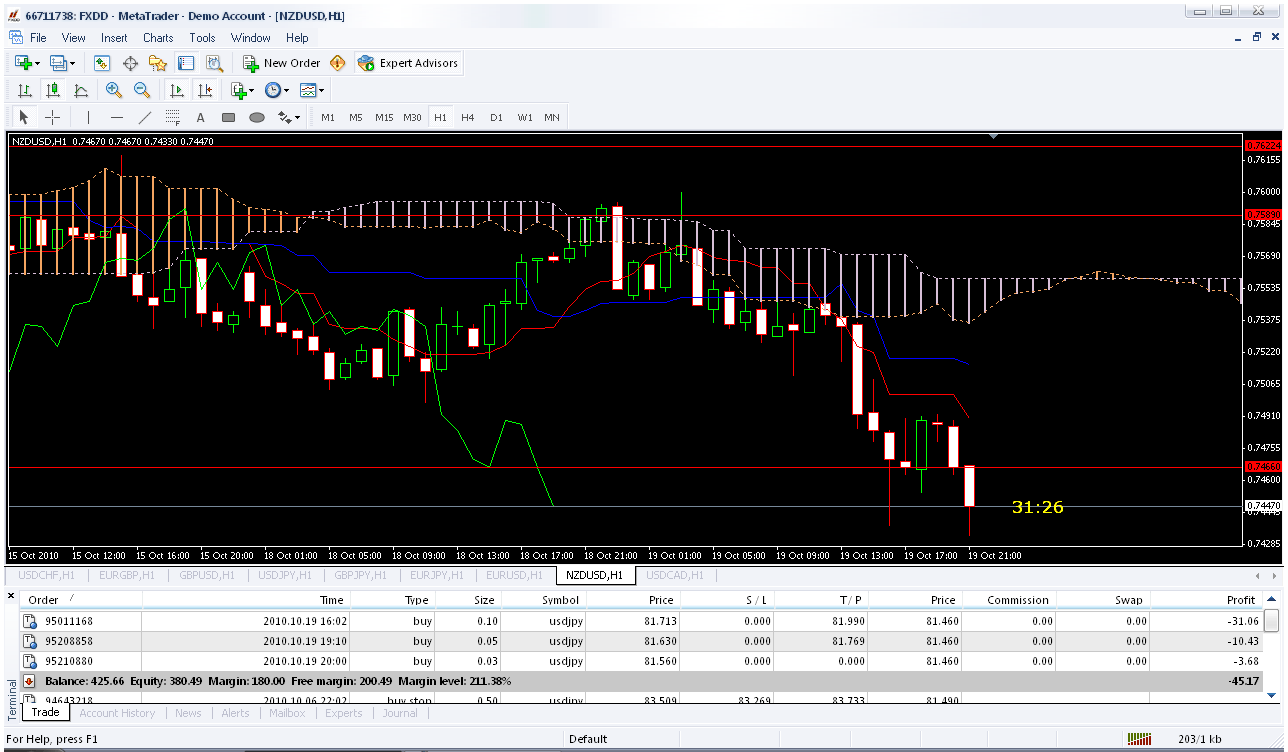Select the Text label tool
The height and width of the screenshot is (752, 1288).
[x=201, y=117]
